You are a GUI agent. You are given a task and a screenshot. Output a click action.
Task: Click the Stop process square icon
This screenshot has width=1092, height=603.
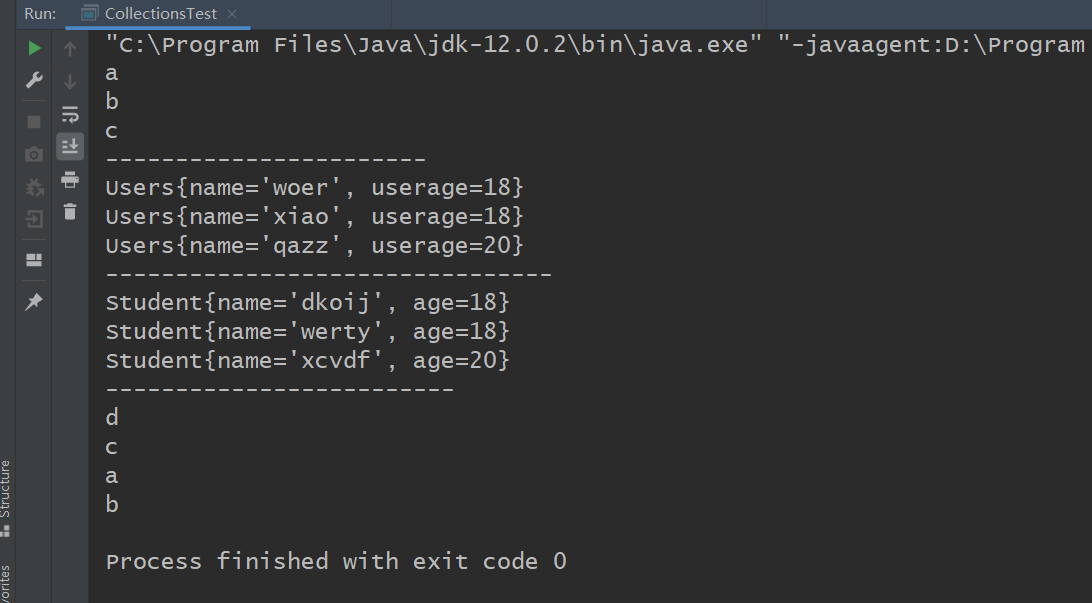(34, 122)
